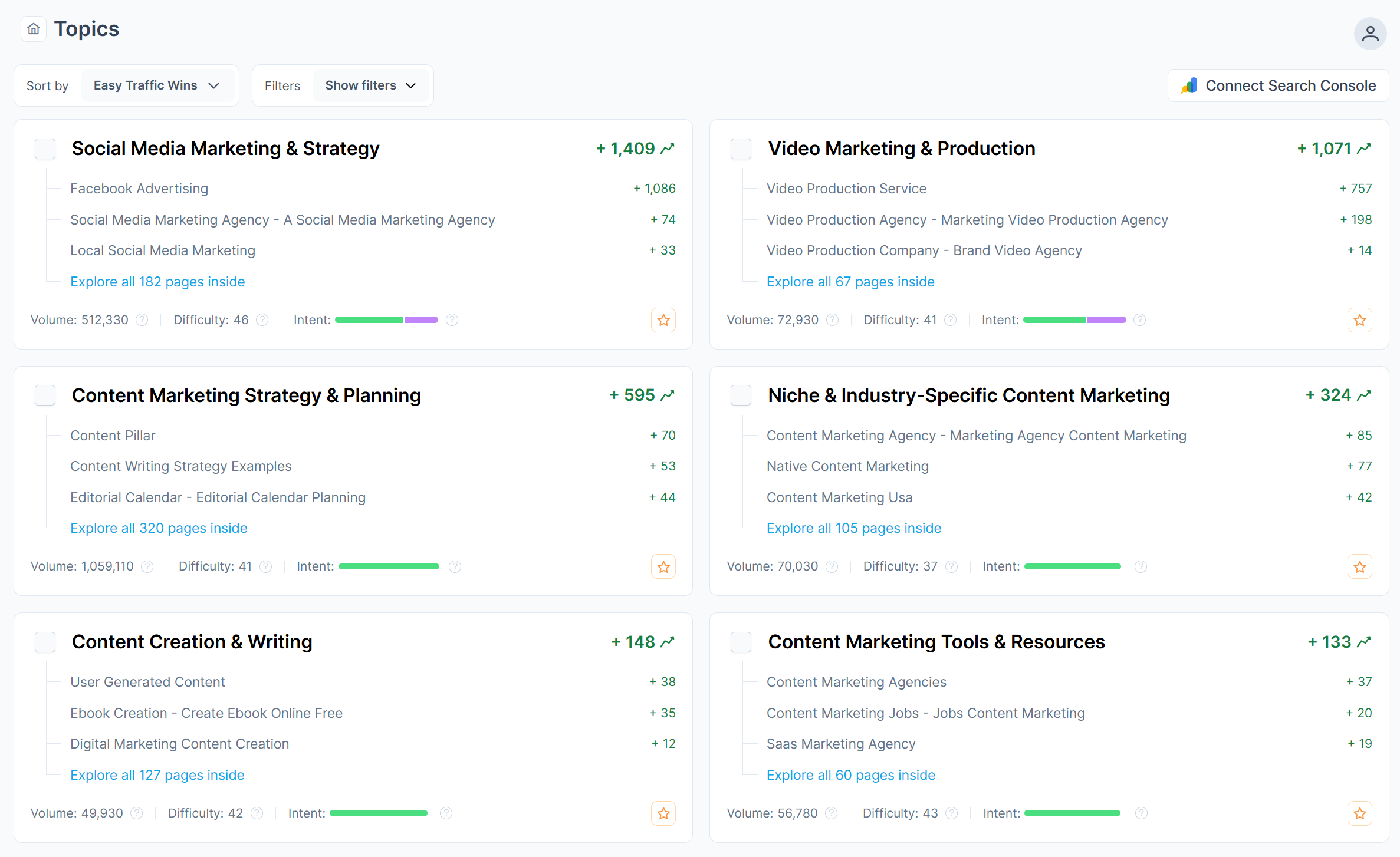Open the Facebook Advertising page entry
This screenshot has height=857, width=1400.
click(139, 189)
